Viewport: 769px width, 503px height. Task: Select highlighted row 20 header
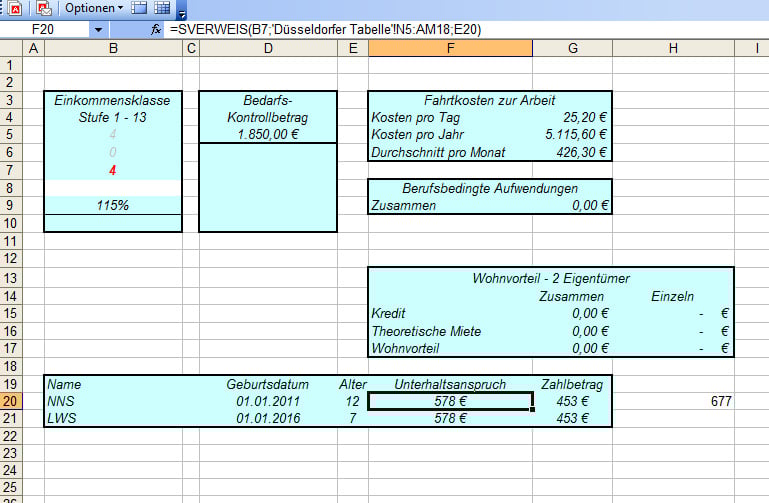[11, 401]
